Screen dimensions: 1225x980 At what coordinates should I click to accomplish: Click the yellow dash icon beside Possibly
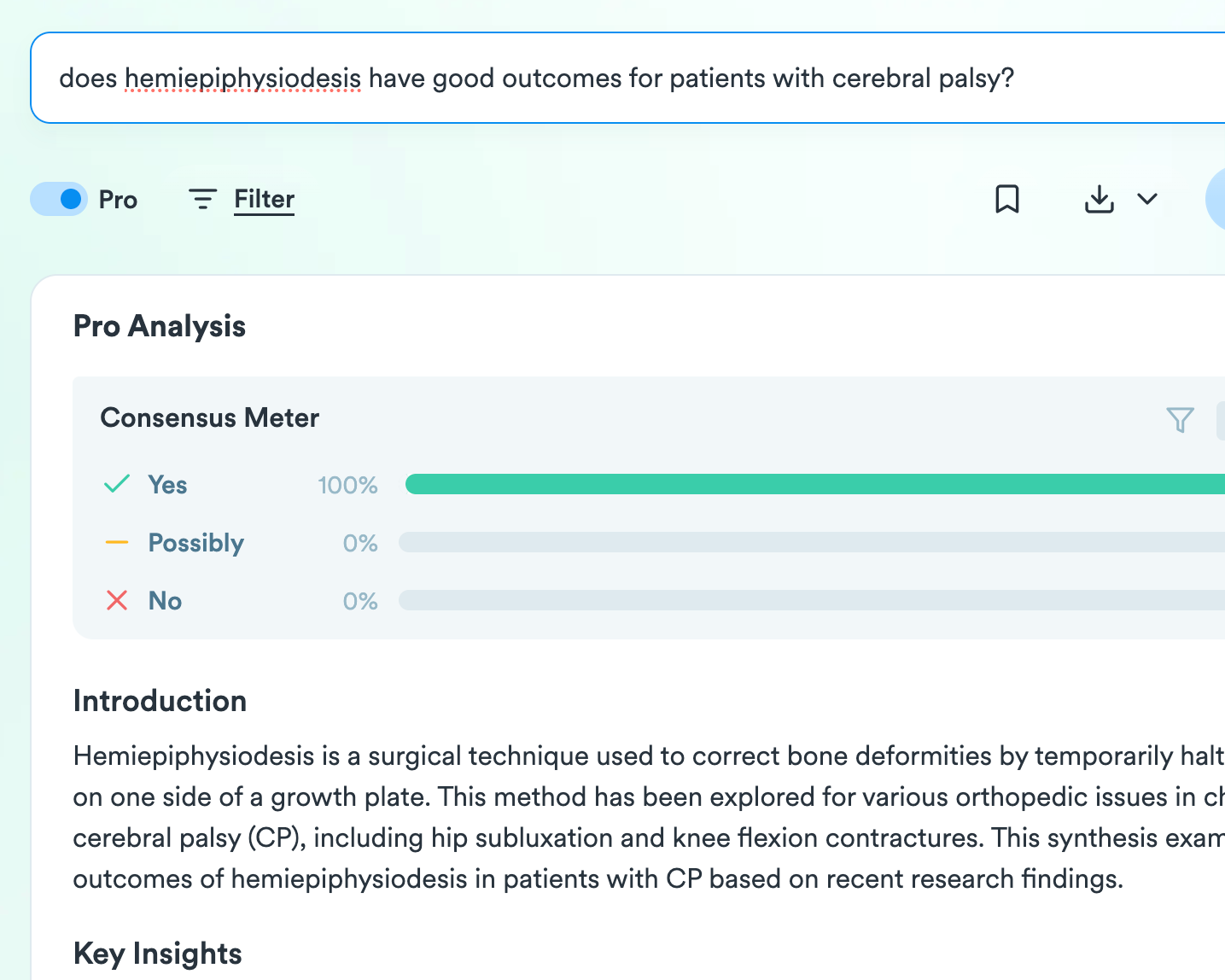(117, 542)
